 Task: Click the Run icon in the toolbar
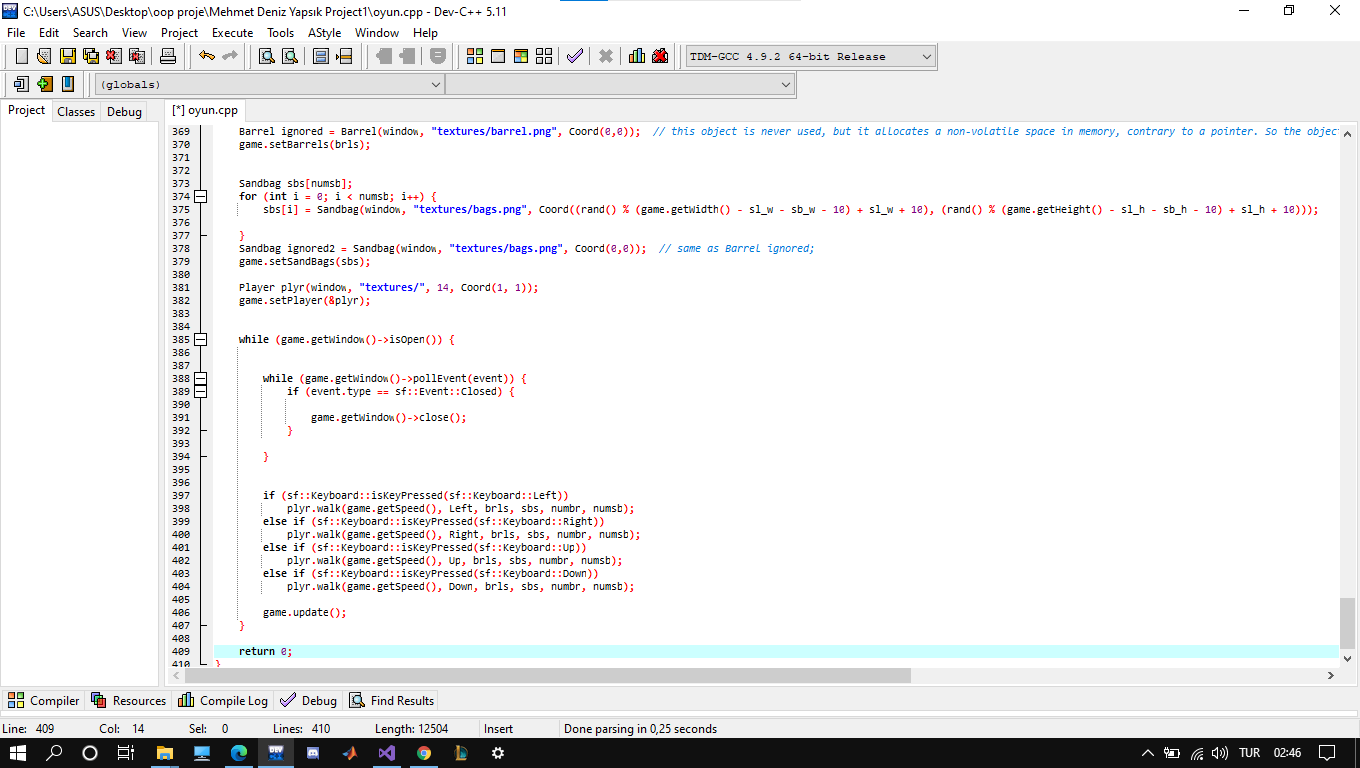tap(497, 56)
